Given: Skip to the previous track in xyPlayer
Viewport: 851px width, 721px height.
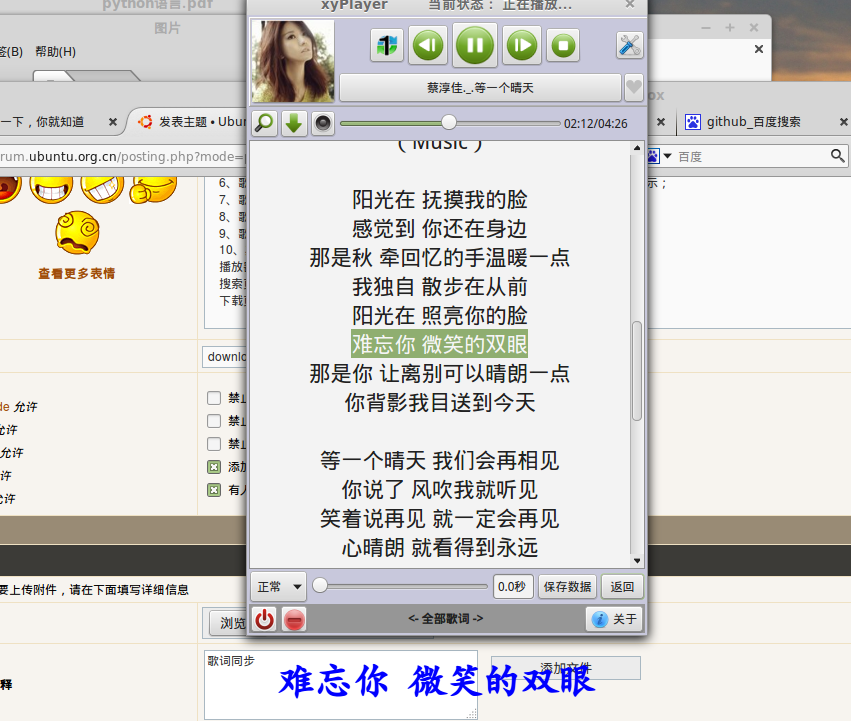Looking at the screenshot, I should coord(428,45).
